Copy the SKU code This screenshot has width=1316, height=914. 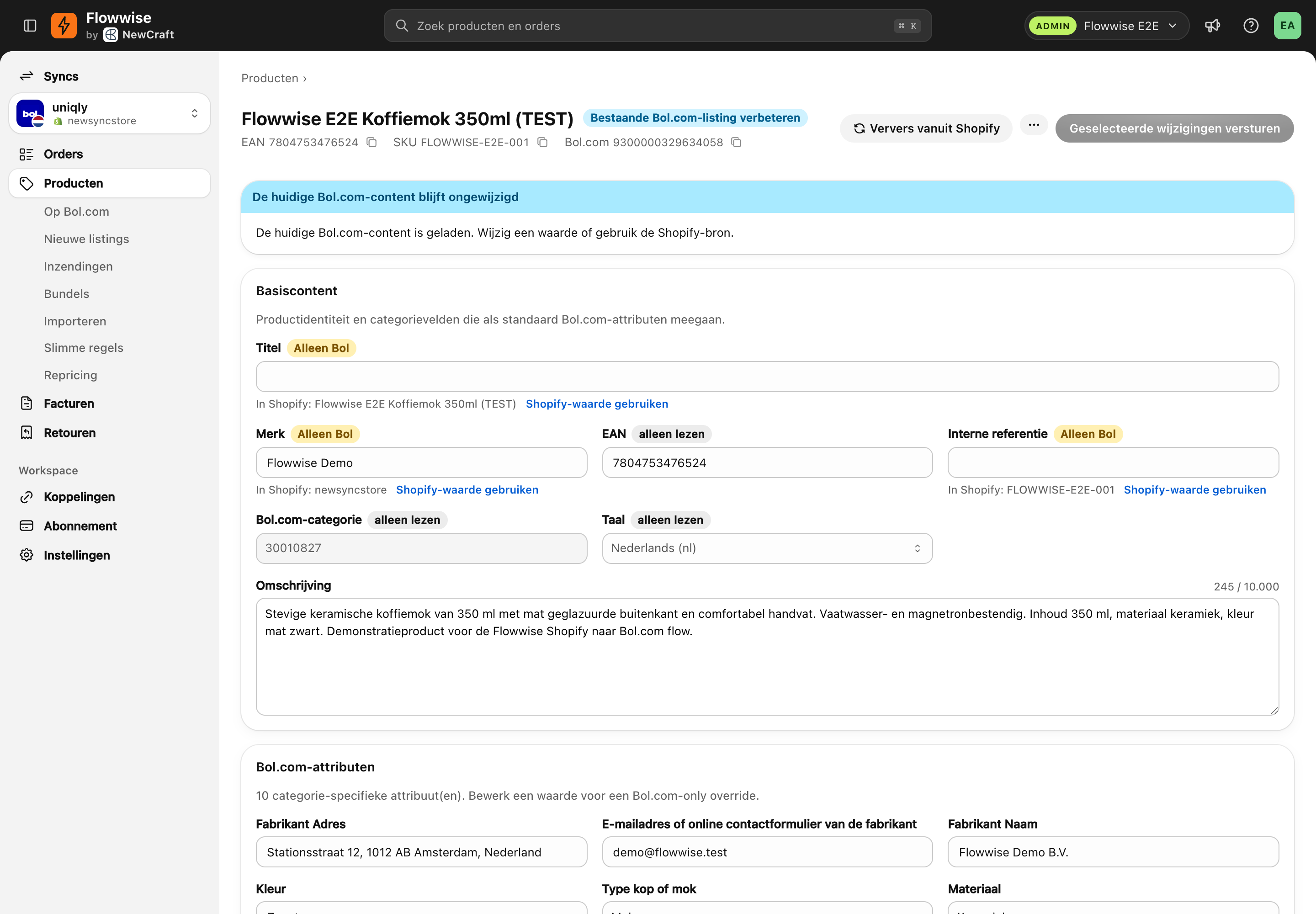tap(542, 142)
